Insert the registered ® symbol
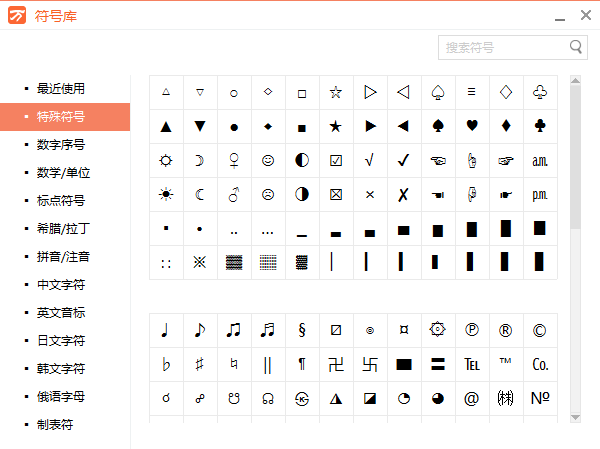600x449 pixels. click(x=506, y=330)
